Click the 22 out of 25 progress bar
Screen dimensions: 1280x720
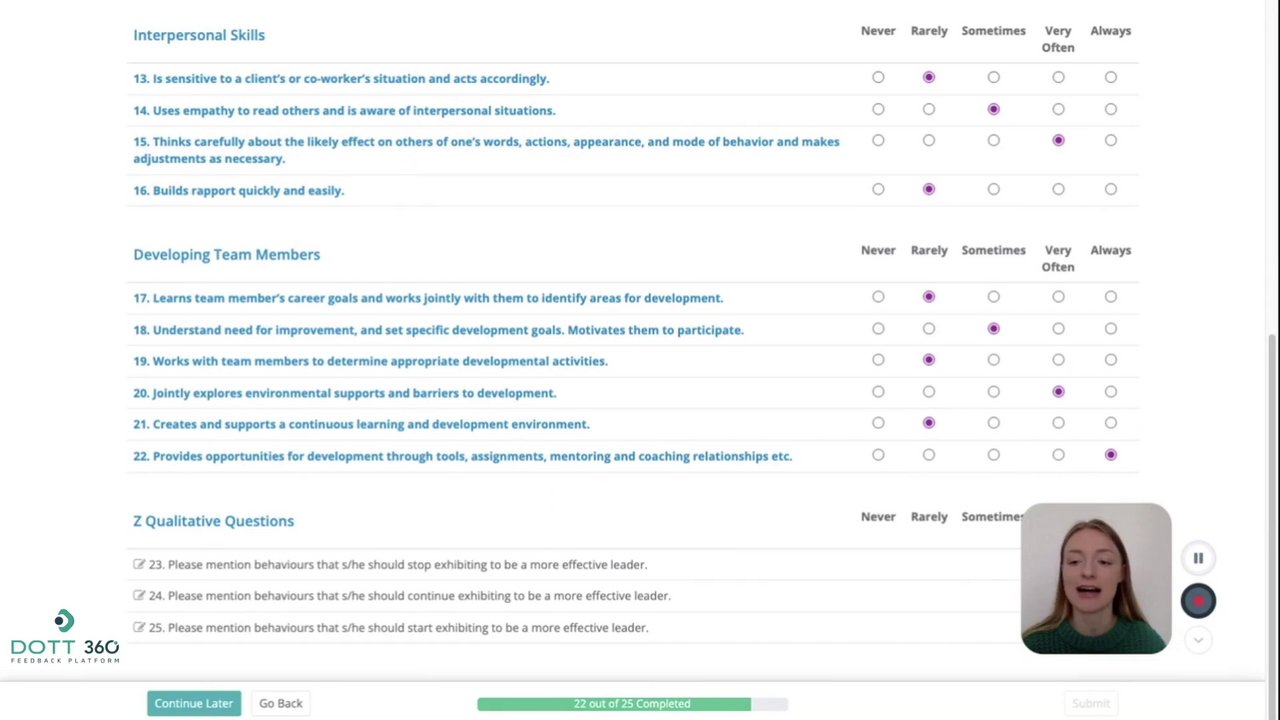(x=632, y=704)
